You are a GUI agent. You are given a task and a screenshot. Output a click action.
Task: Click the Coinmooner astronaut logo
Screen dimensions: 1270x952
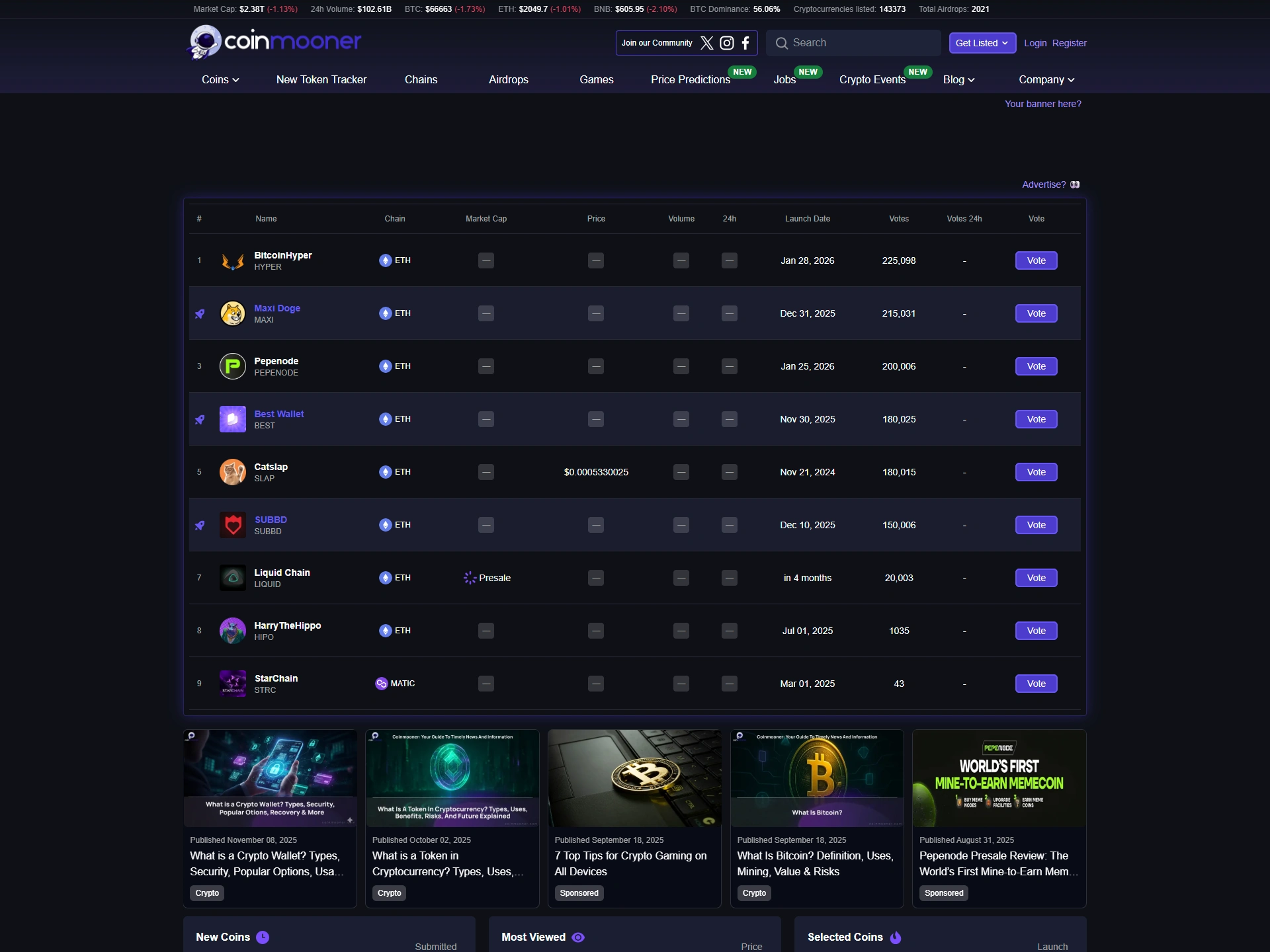(205, 42)
